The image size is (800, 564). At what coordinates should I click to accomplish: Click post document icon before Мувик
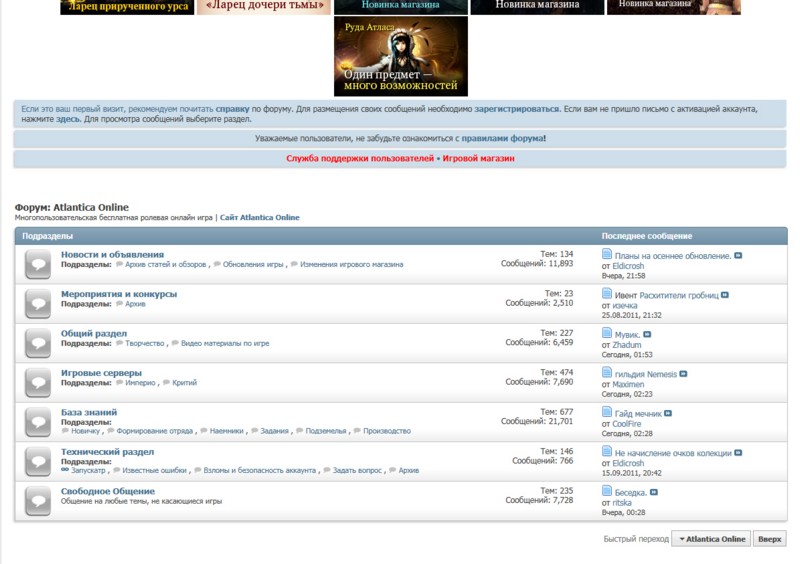(607, 334)
